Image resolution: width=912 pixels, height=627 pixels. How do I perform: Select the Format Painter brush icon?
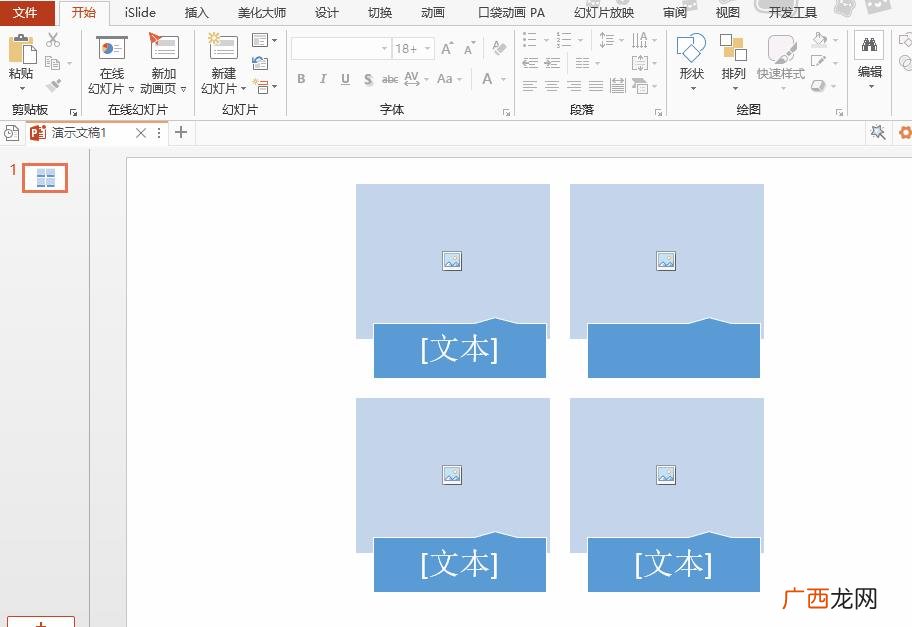(54, 86)
